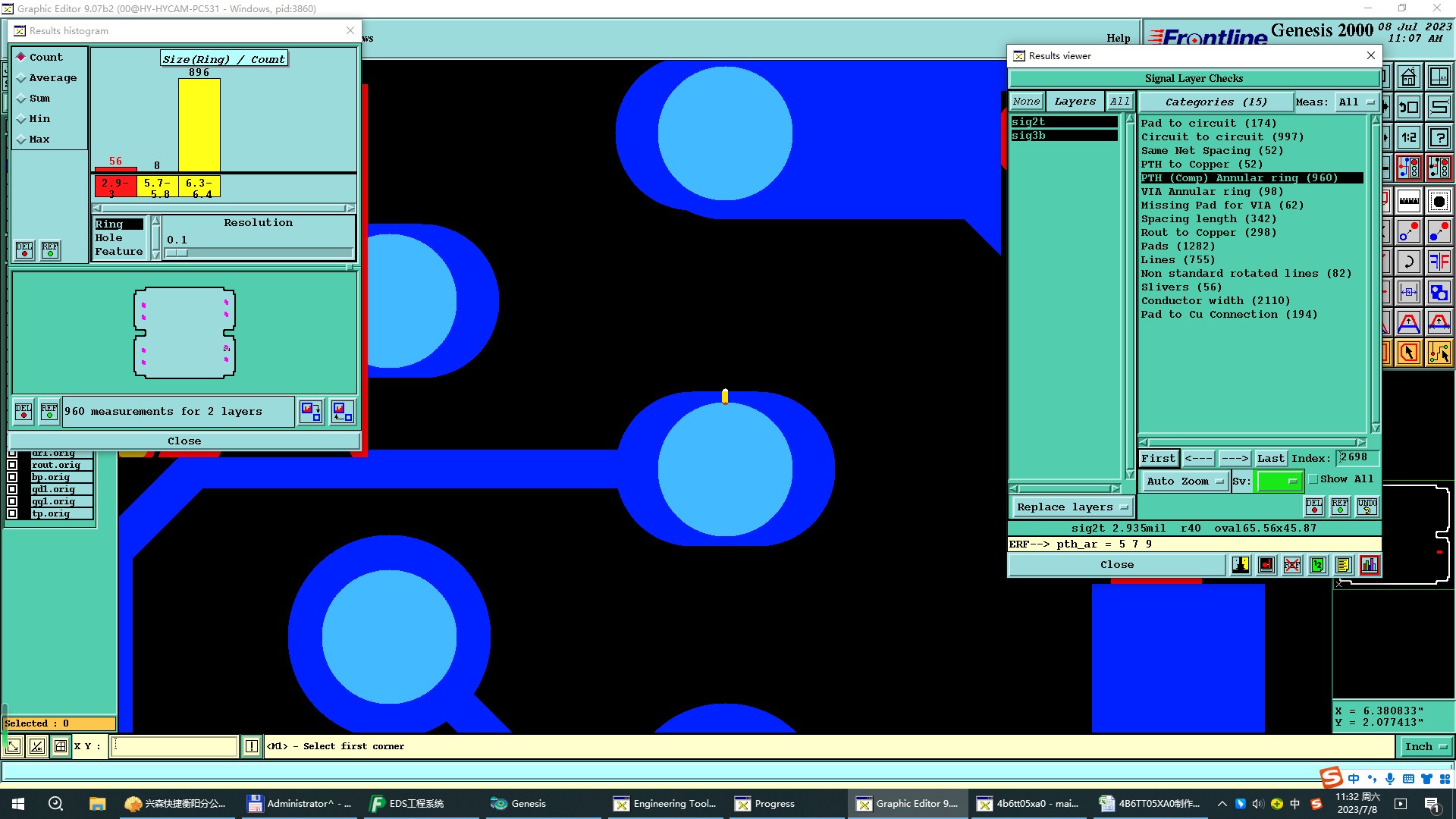Click the X Y coordinate input field

[174, 746]
